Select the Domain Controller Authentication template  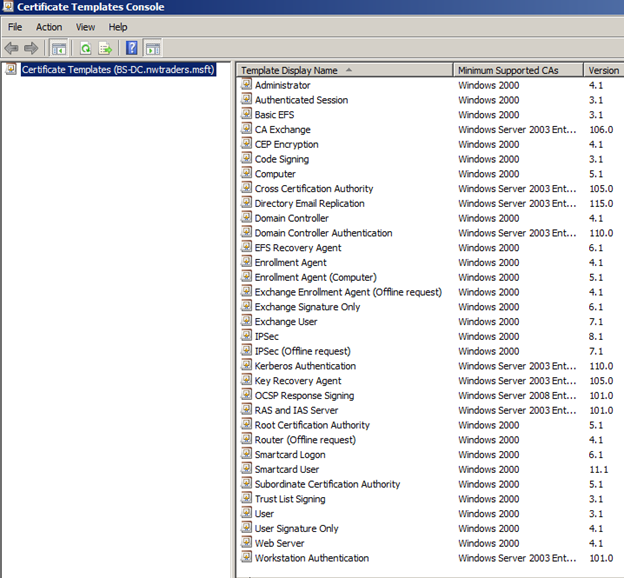tap(324, 233)
